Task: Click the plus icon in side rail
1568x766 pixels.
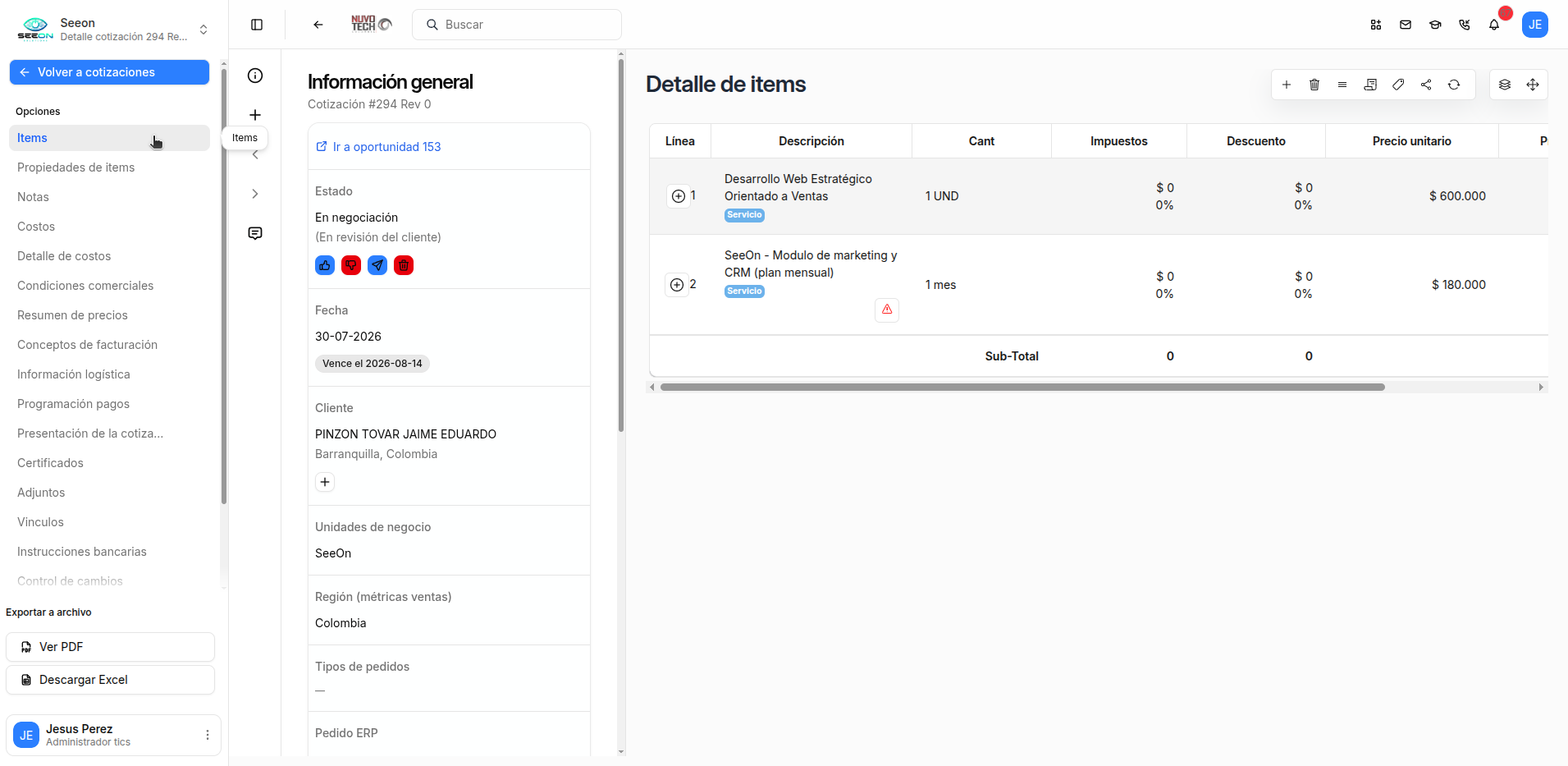Action: [x=255, y=115]
